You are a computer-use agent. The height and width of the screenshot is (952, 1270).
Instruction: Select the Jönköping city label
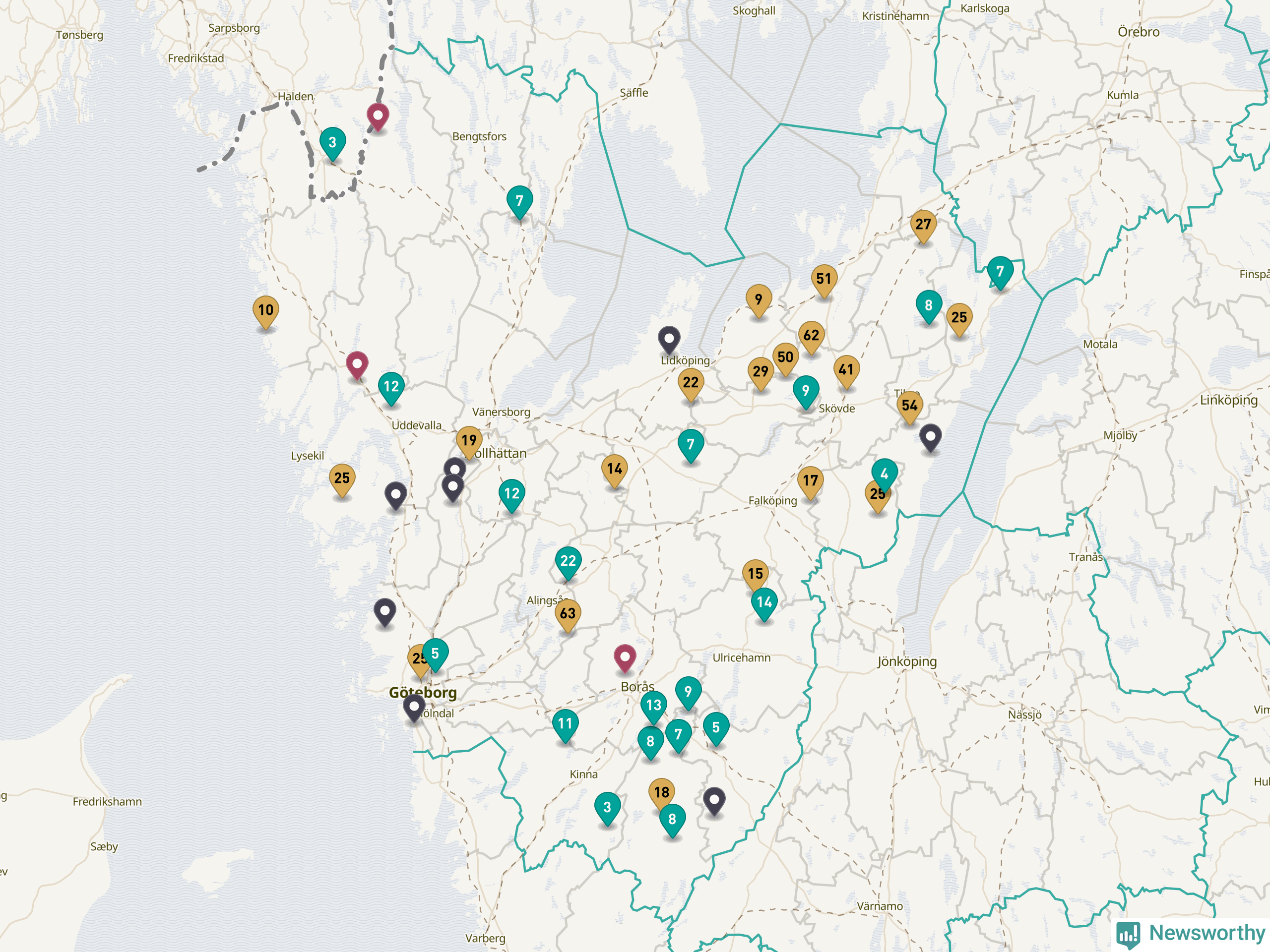(x=906, y=661)
